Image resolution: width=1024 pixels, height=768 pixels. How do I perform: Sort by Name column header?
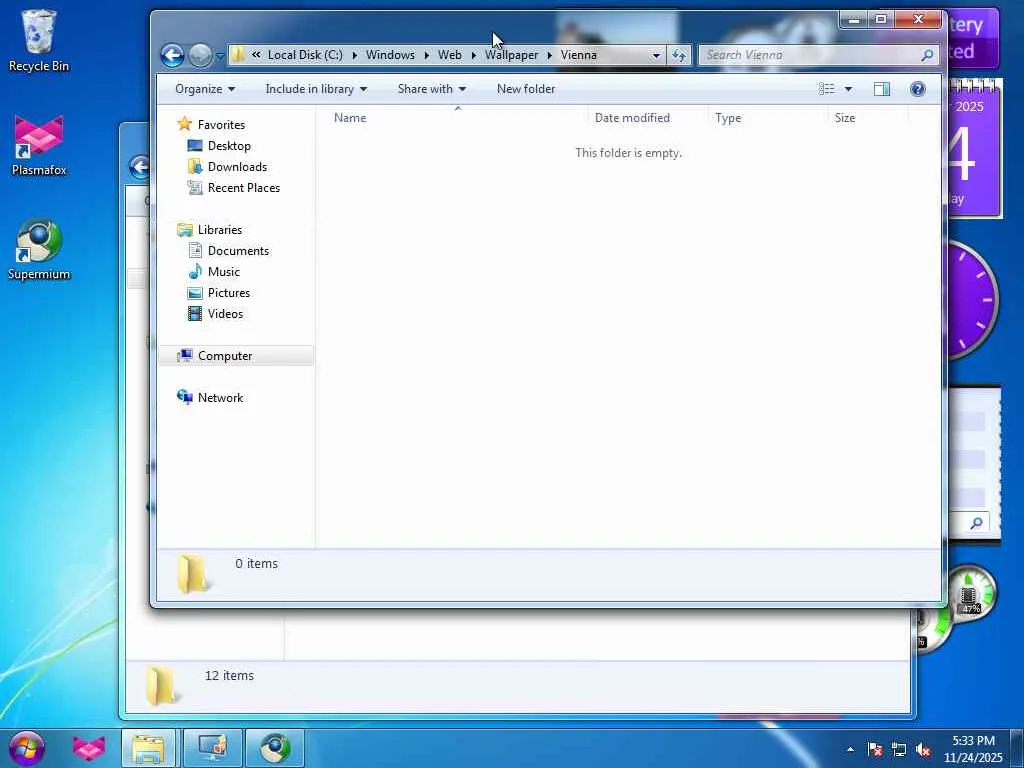point(457,118)
